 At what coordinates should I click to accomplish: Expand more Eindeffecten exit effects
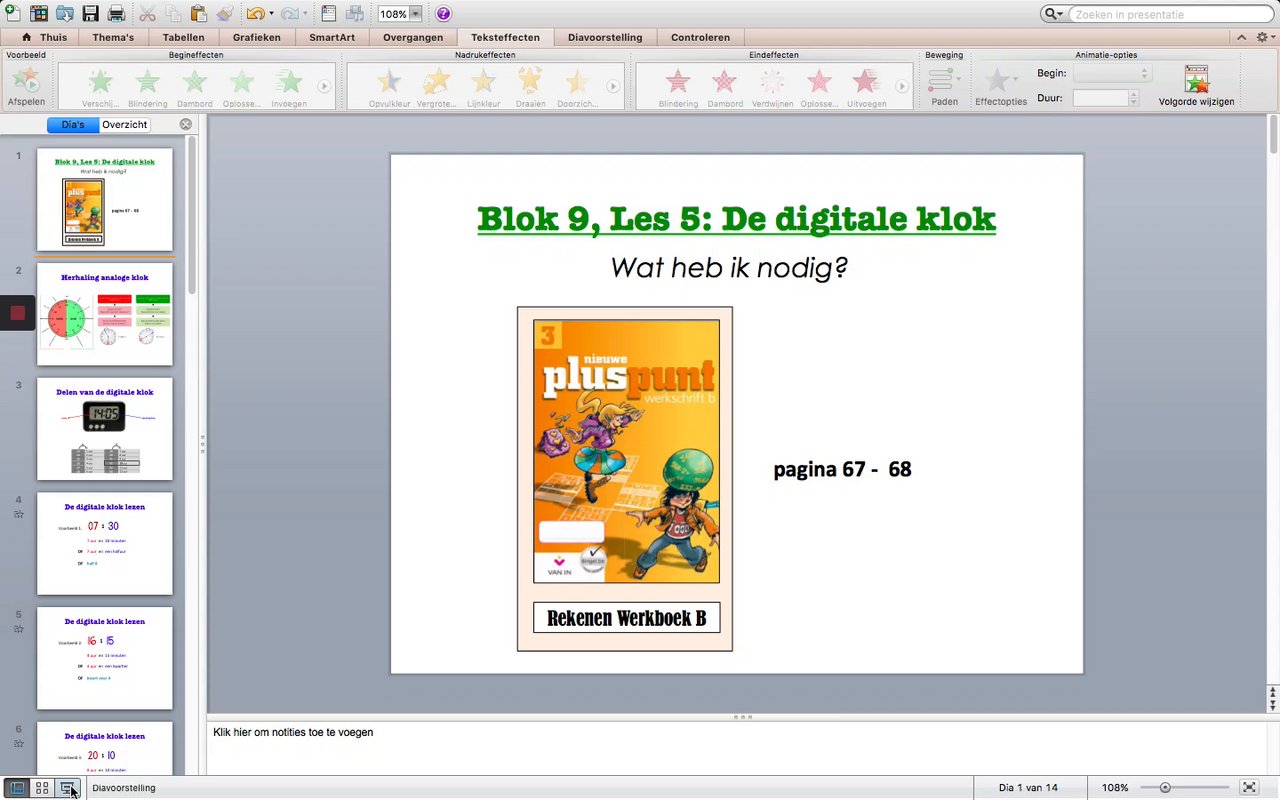coord(902,87)
